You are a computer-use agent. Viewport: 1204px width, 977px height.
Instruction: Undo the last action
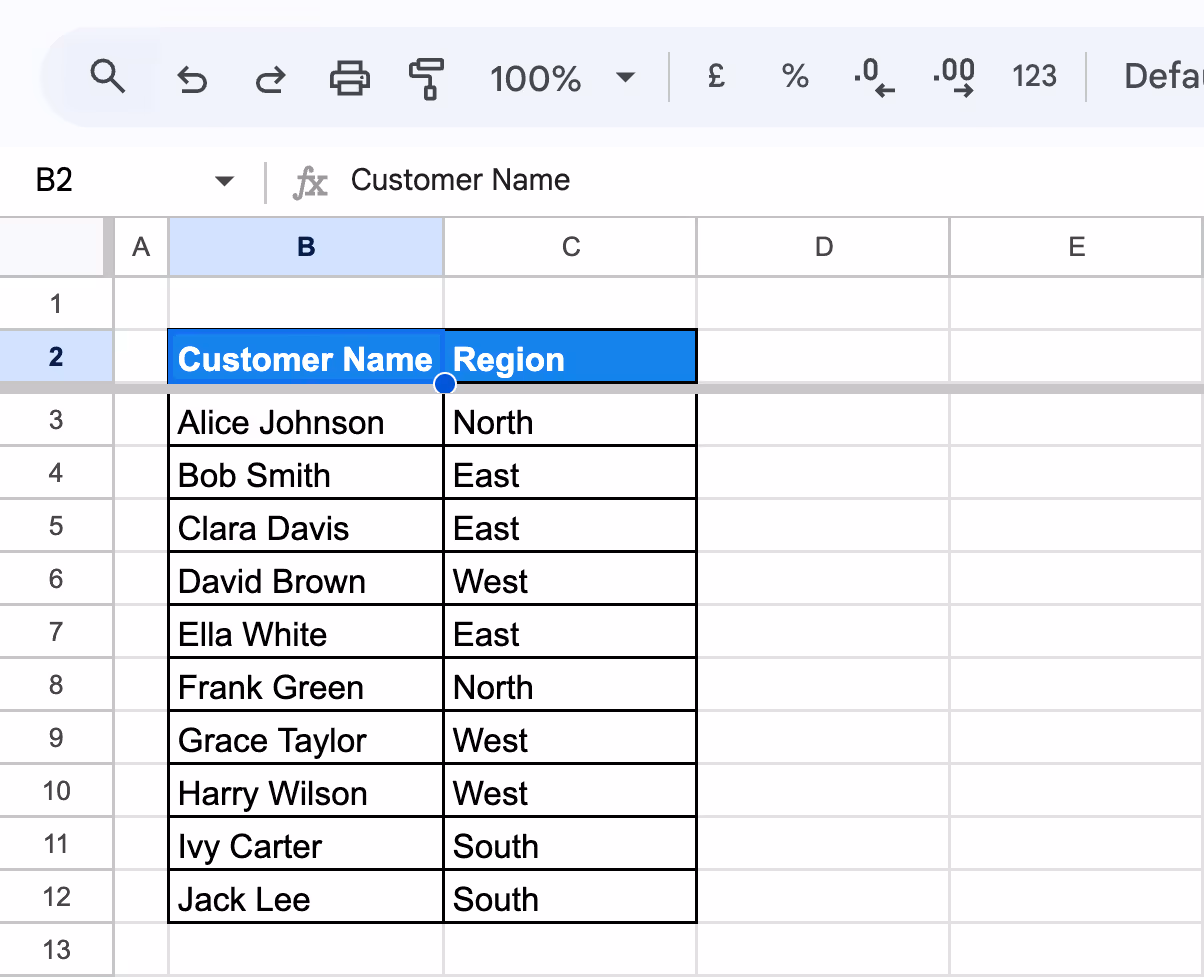[x=191, y=76]
